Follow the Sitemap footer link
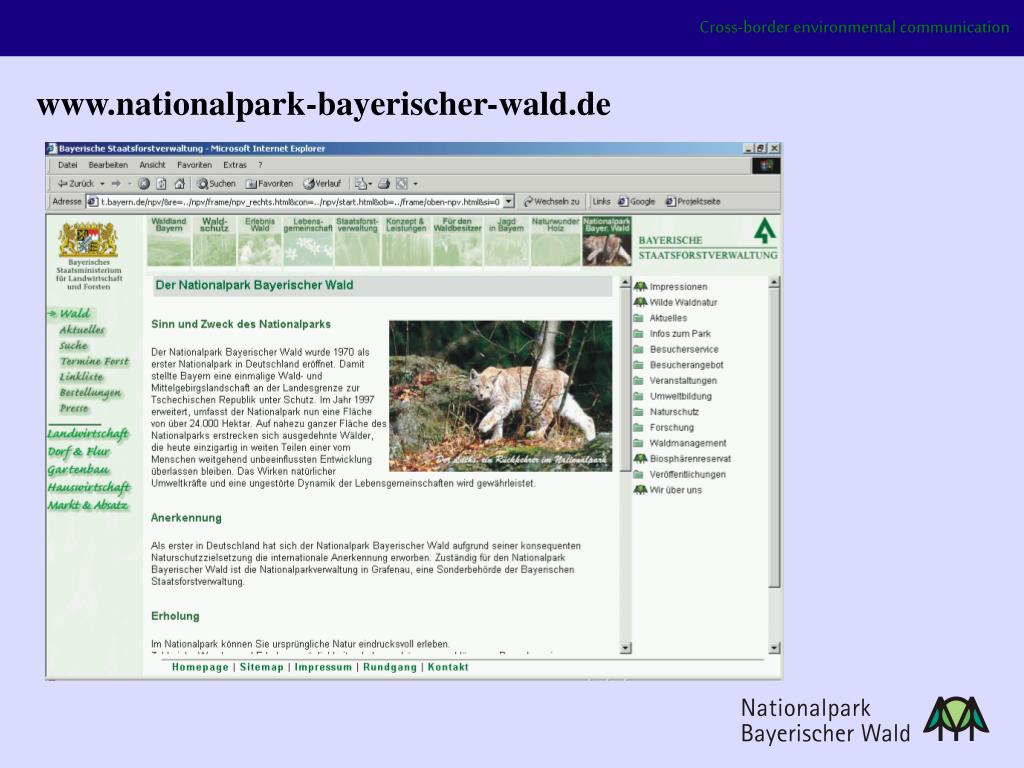The height and width of the screenshot is (768, 1024). (x=262, y=667)
